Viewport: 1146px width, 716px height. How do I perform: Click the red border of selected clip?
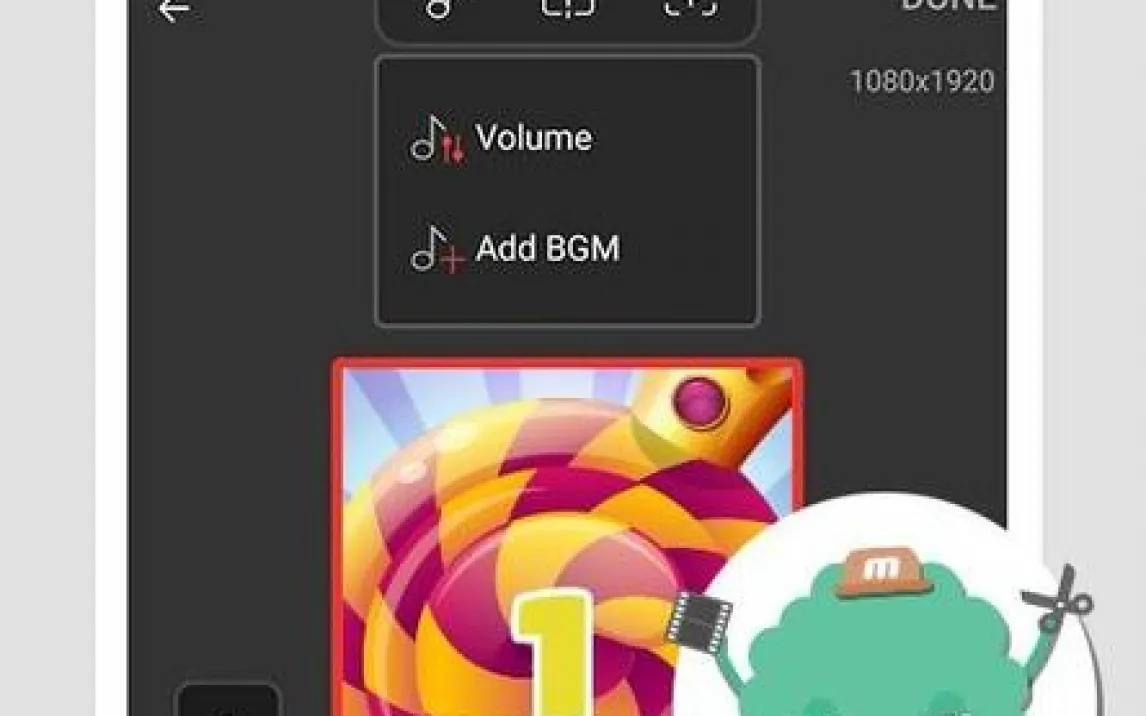tap(568, 363)
